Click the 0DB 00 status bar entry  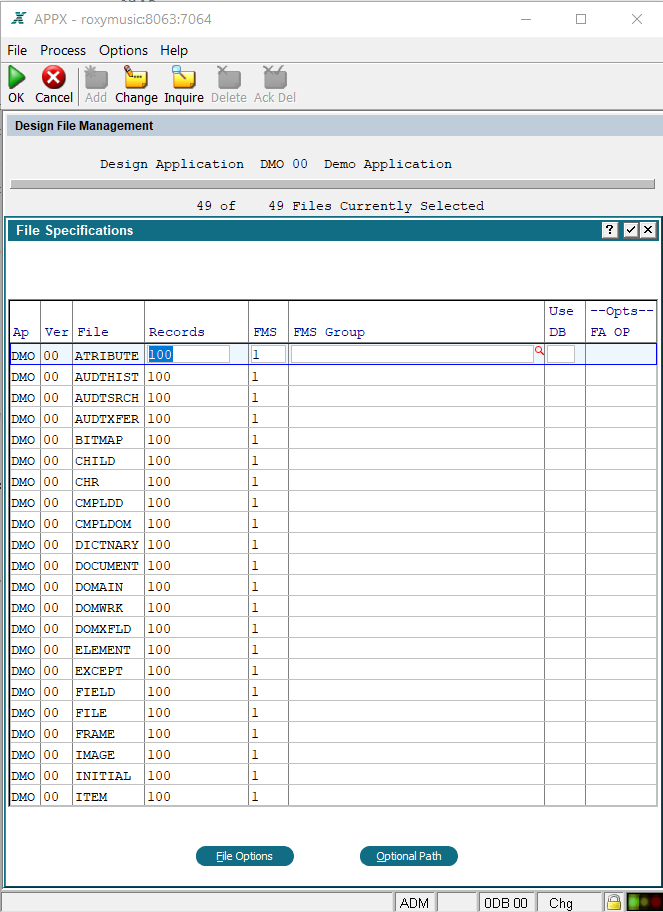coord(505,903)
